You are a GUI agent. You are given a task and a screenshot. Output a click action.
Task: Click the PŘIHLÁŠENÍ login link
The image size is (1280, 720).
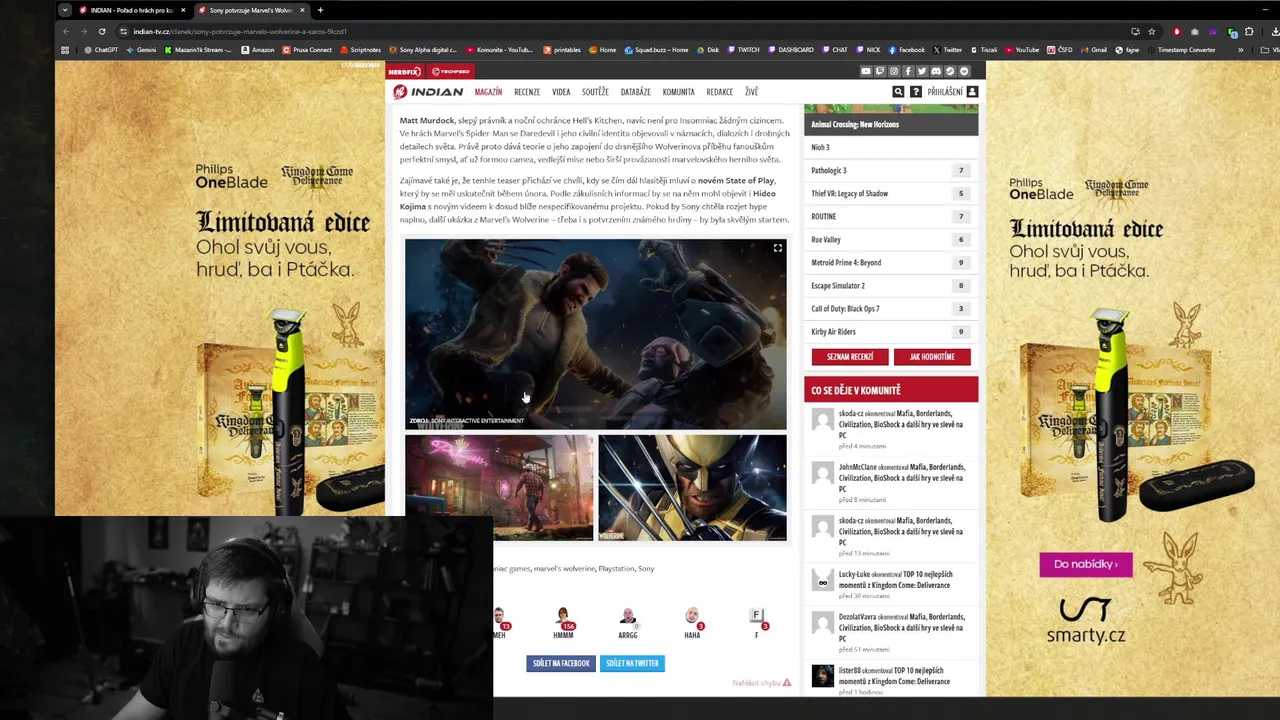(944, 92)
